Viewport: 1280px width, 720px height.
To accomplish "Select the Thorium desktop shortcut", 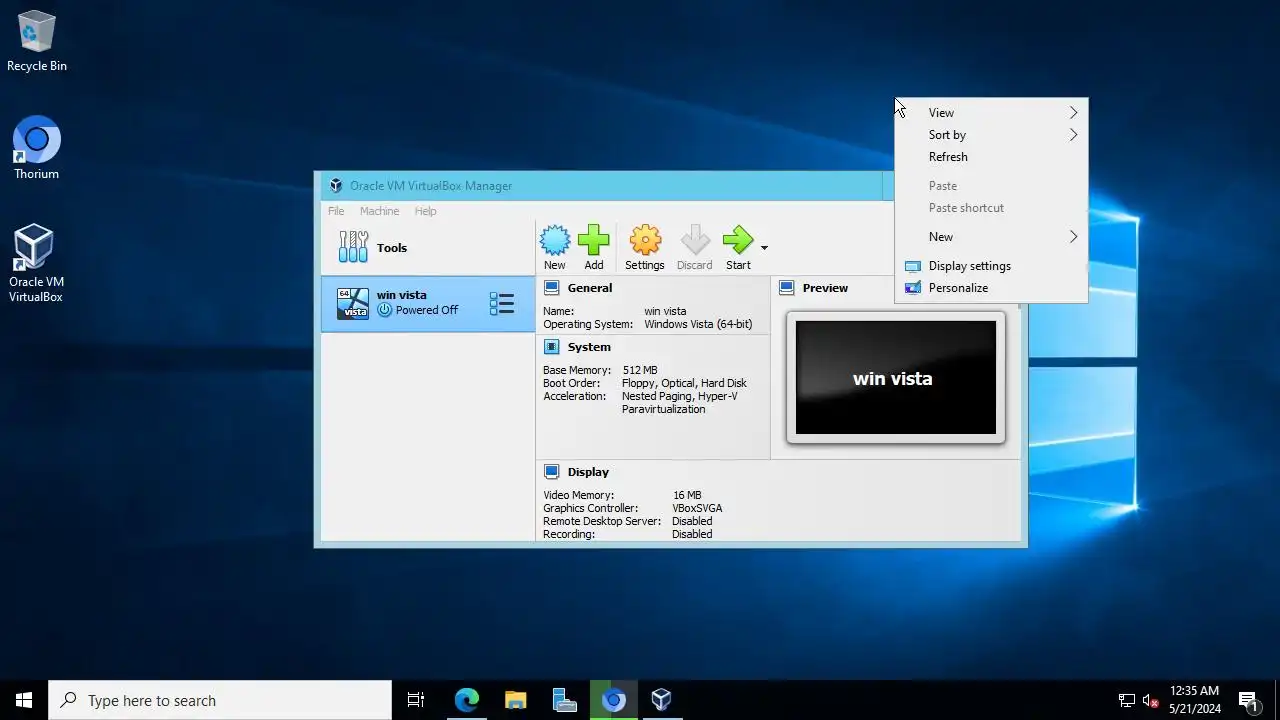I will coord(37,149).
